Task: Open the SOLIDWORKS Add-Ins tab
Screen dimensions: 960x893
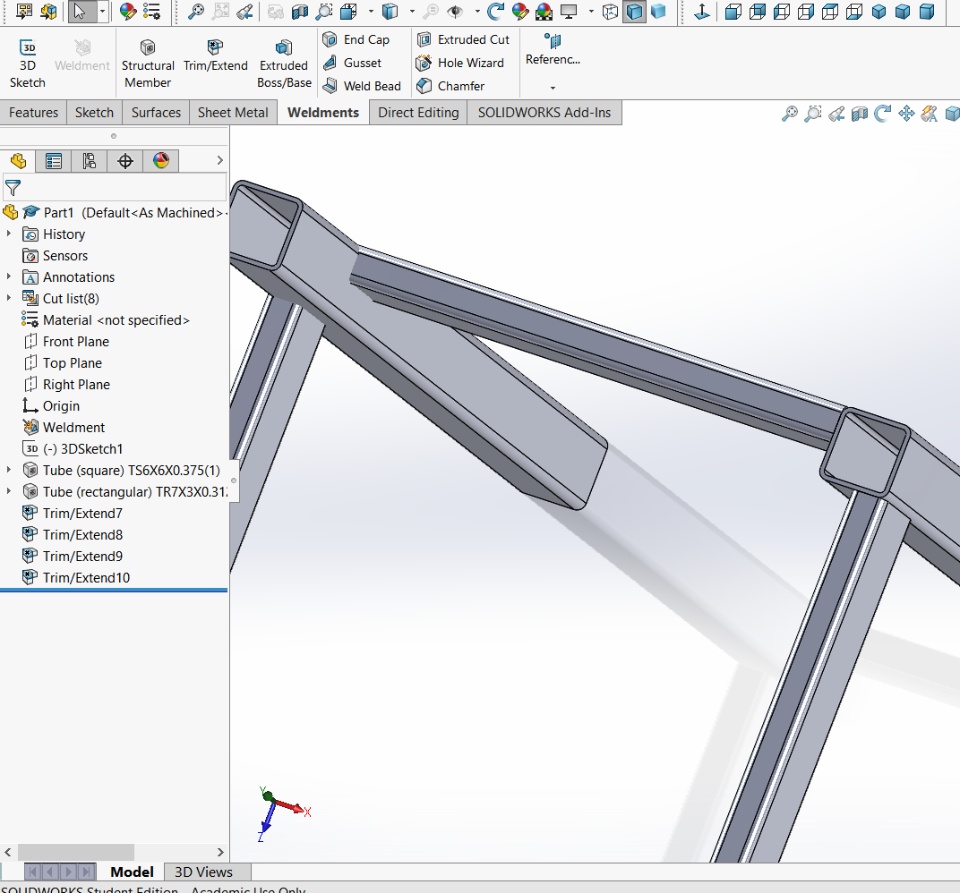Action: (x=544, y=113)
